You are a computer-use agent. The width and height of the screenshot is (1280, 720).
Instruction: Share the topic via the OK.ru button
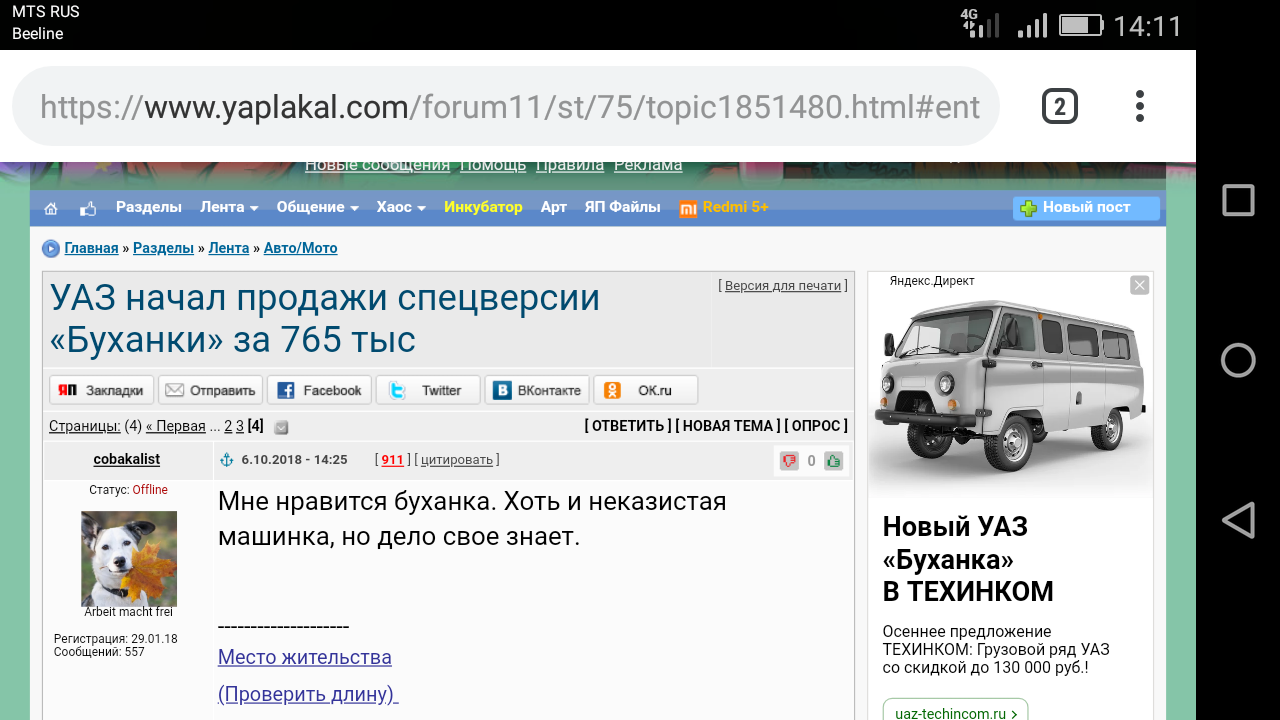tap(646, 390)
